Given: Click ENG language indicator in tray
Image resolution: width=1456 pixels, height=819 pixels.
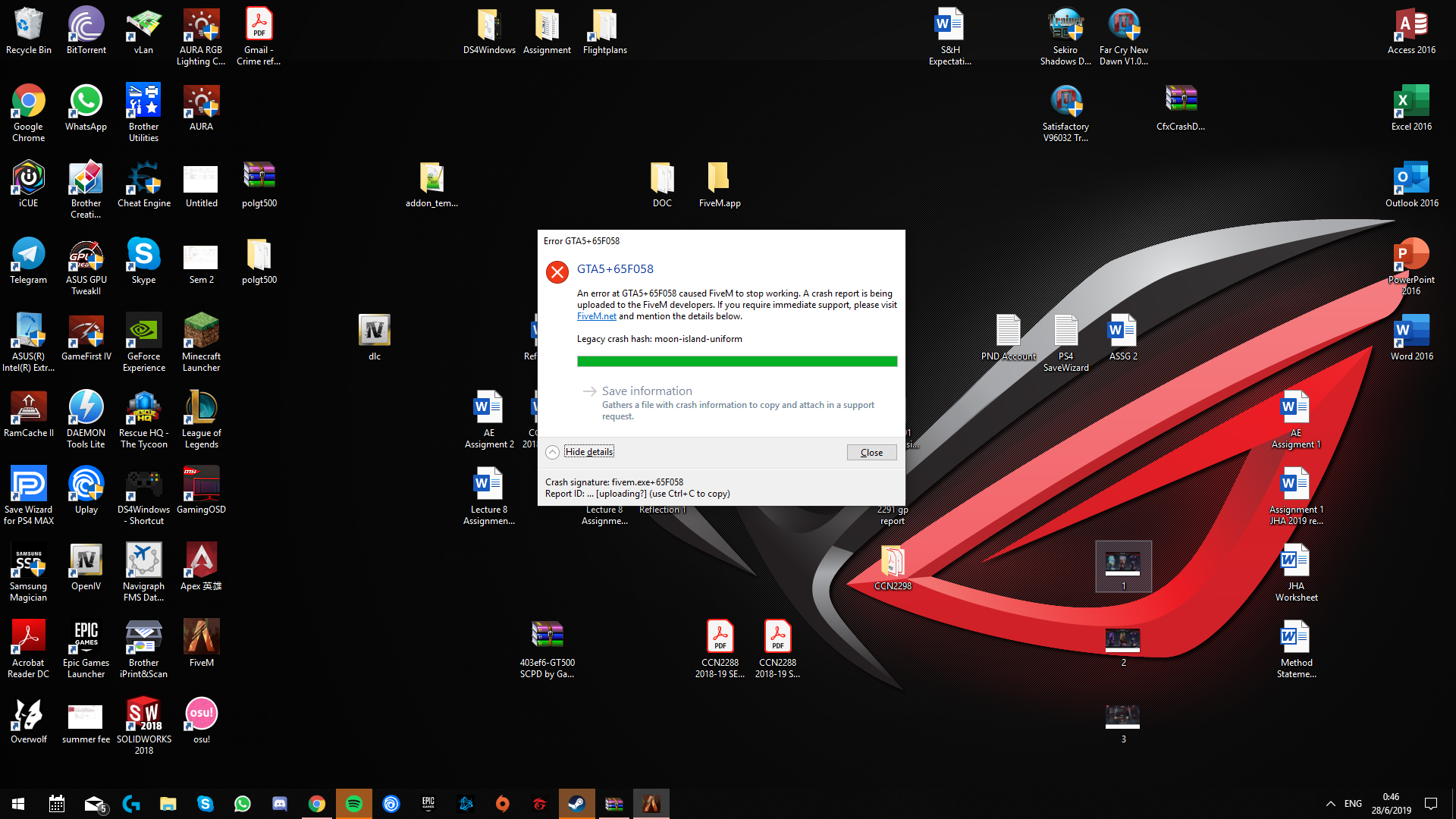Looking at the screenshot, I should click(x=1353, y=804).
